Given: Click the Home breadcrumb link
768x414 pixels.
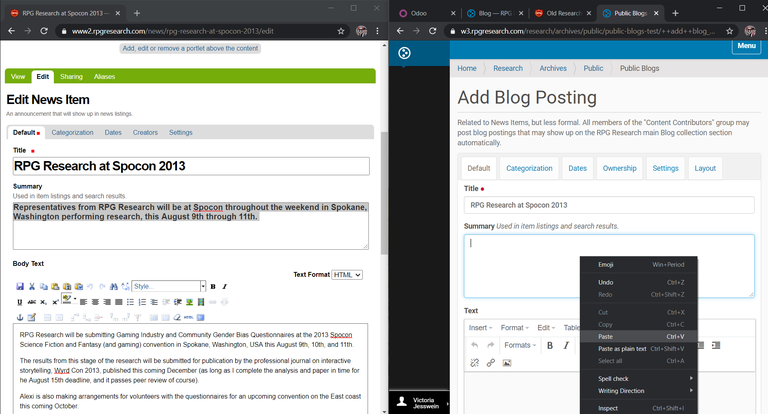Looking at the screenshot, I should click(467, 68).
